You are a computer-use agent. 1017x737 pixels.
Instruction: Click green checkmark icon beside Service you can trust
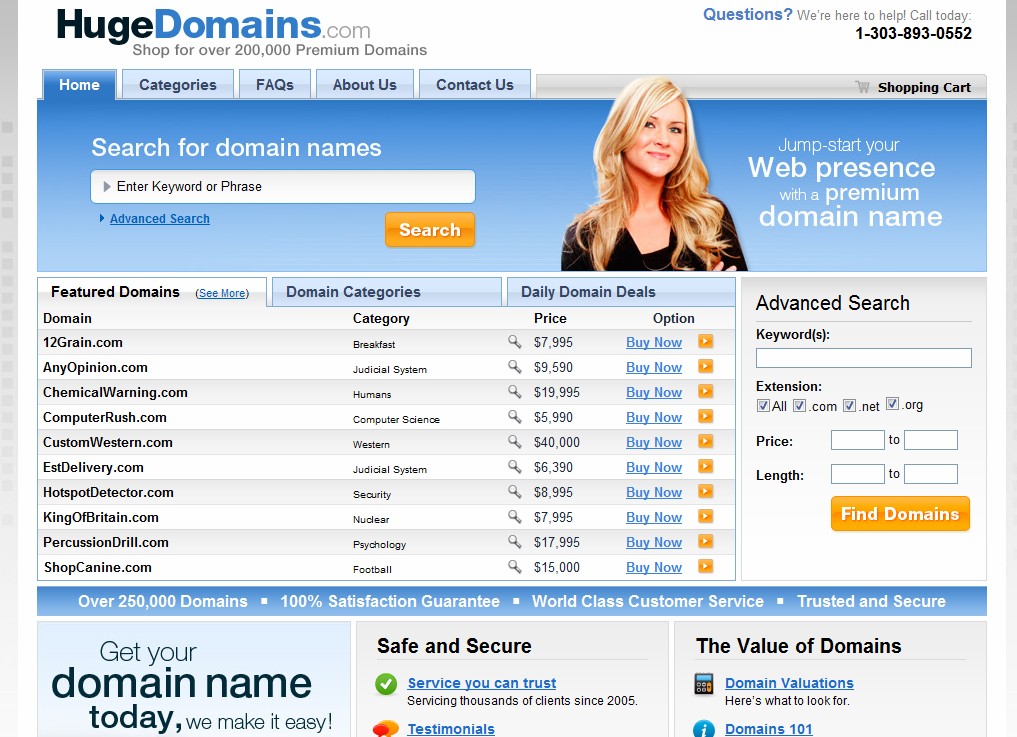pyautogui.click(x=386, y=684)
